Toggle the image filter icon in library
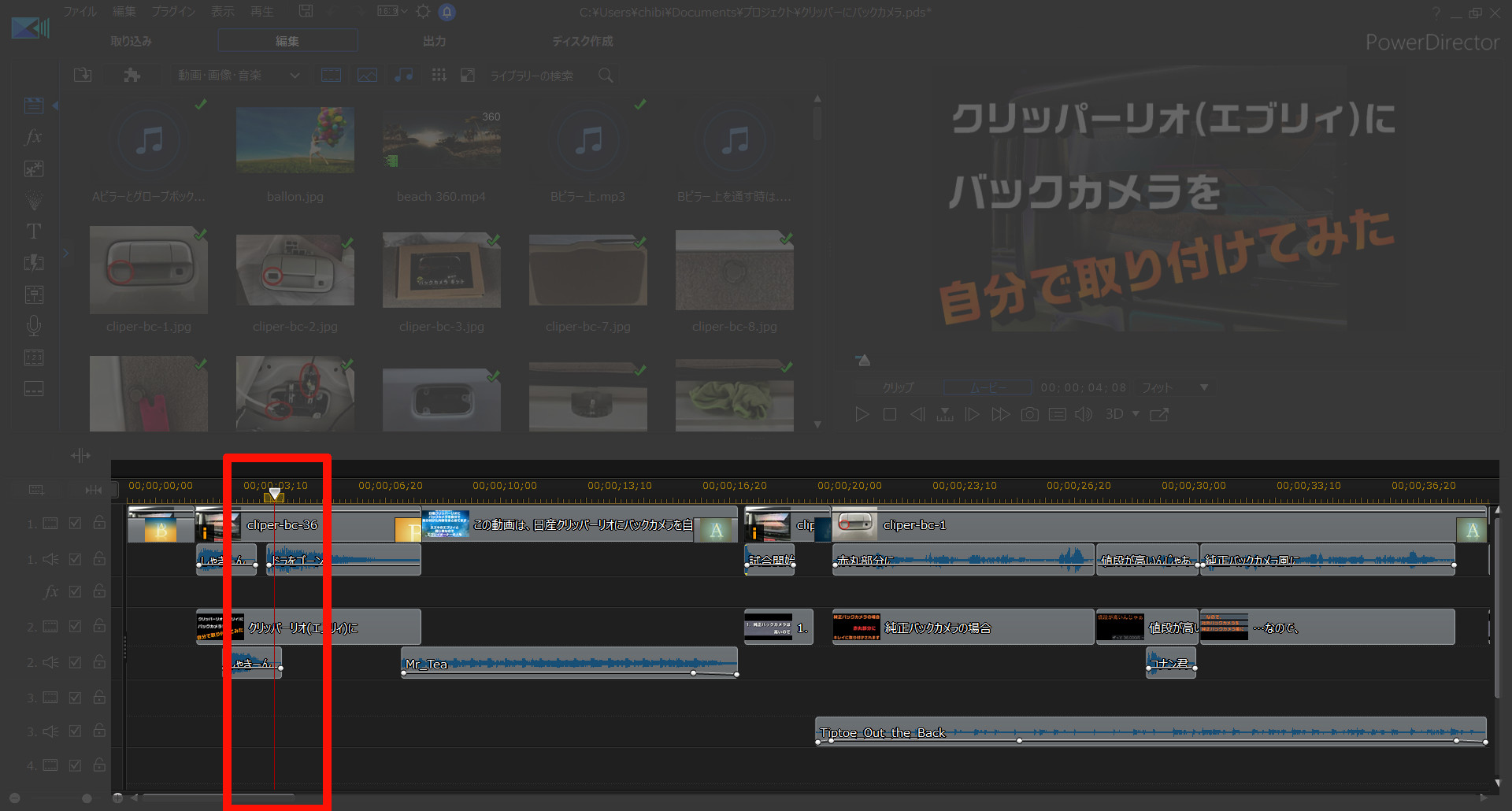Screen dimensions: 1512x811 pyautogui.click(x=368, y=75)
